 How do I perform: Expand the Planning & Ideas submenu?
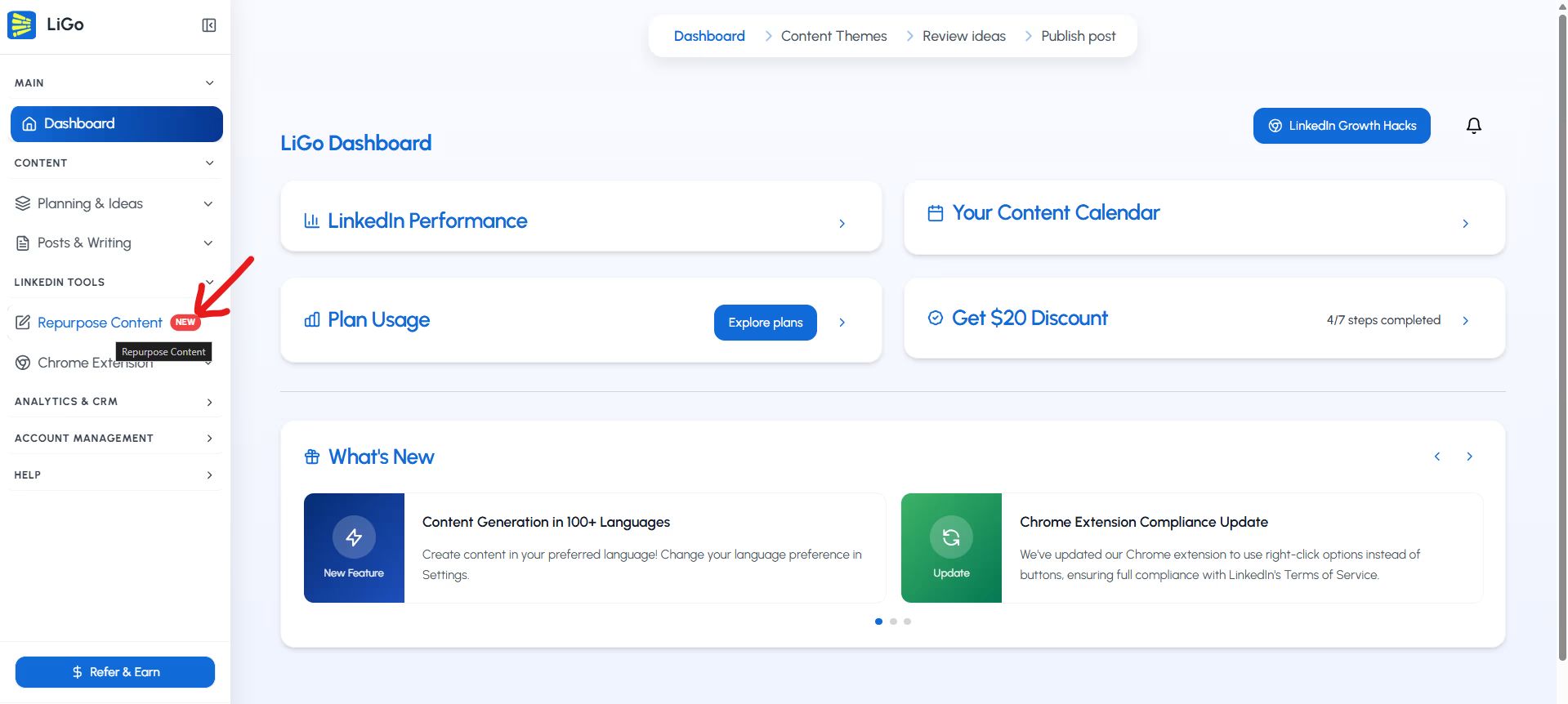point(208,203)
